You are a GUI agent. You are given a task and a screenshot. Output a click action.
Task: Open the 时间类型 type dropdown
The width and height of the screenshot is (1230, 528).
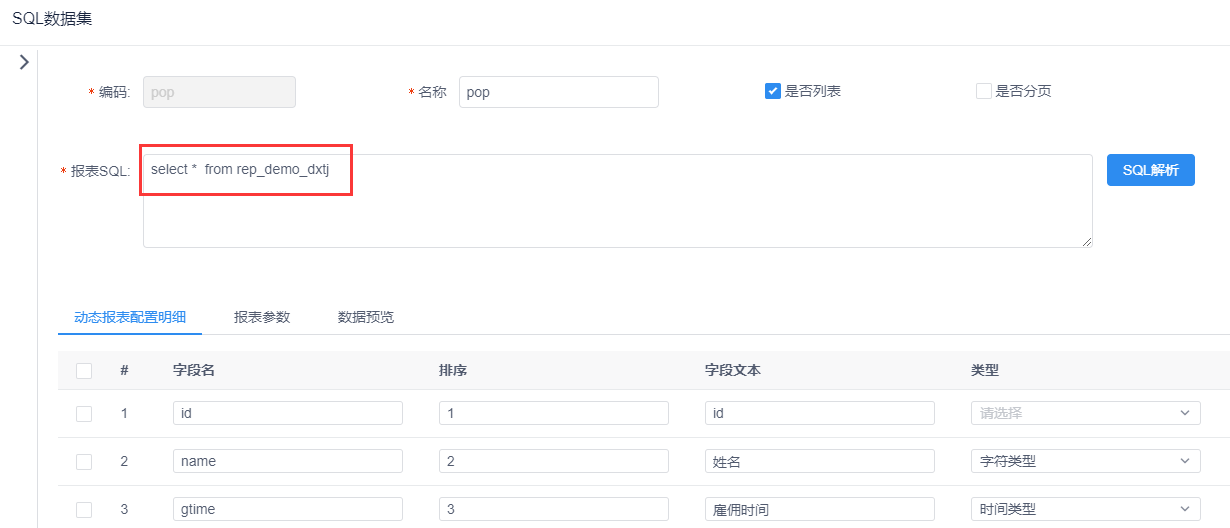point(1086,509)
